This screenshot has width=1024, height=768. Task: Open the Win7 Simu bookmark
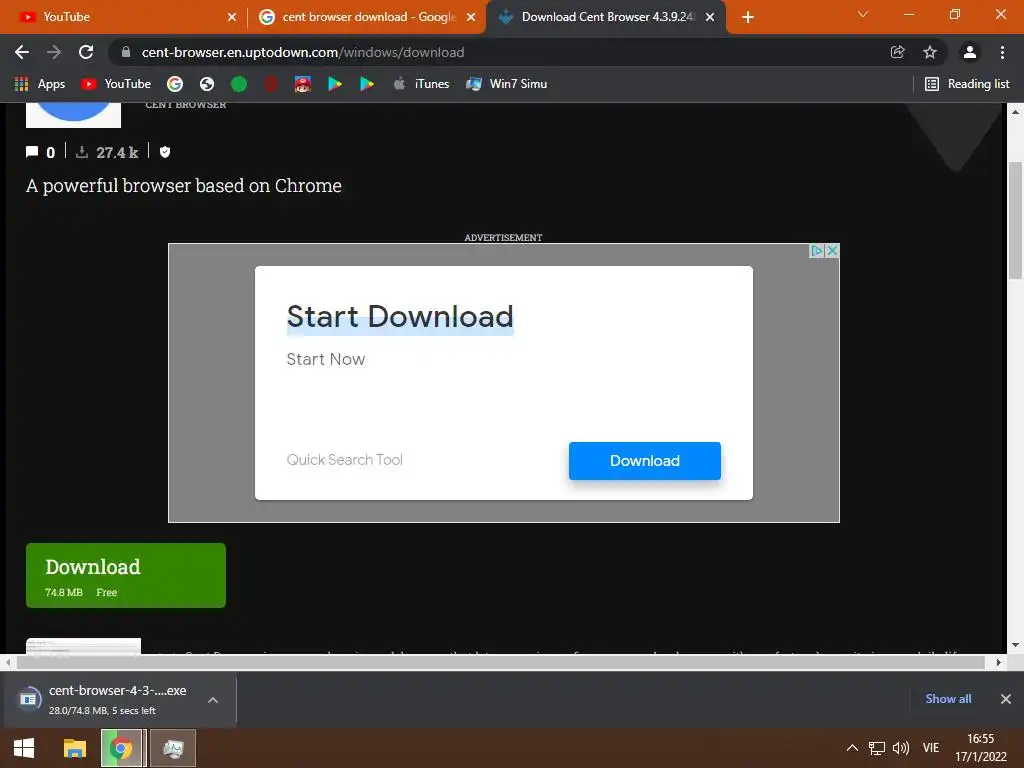[x=507, y=84]
